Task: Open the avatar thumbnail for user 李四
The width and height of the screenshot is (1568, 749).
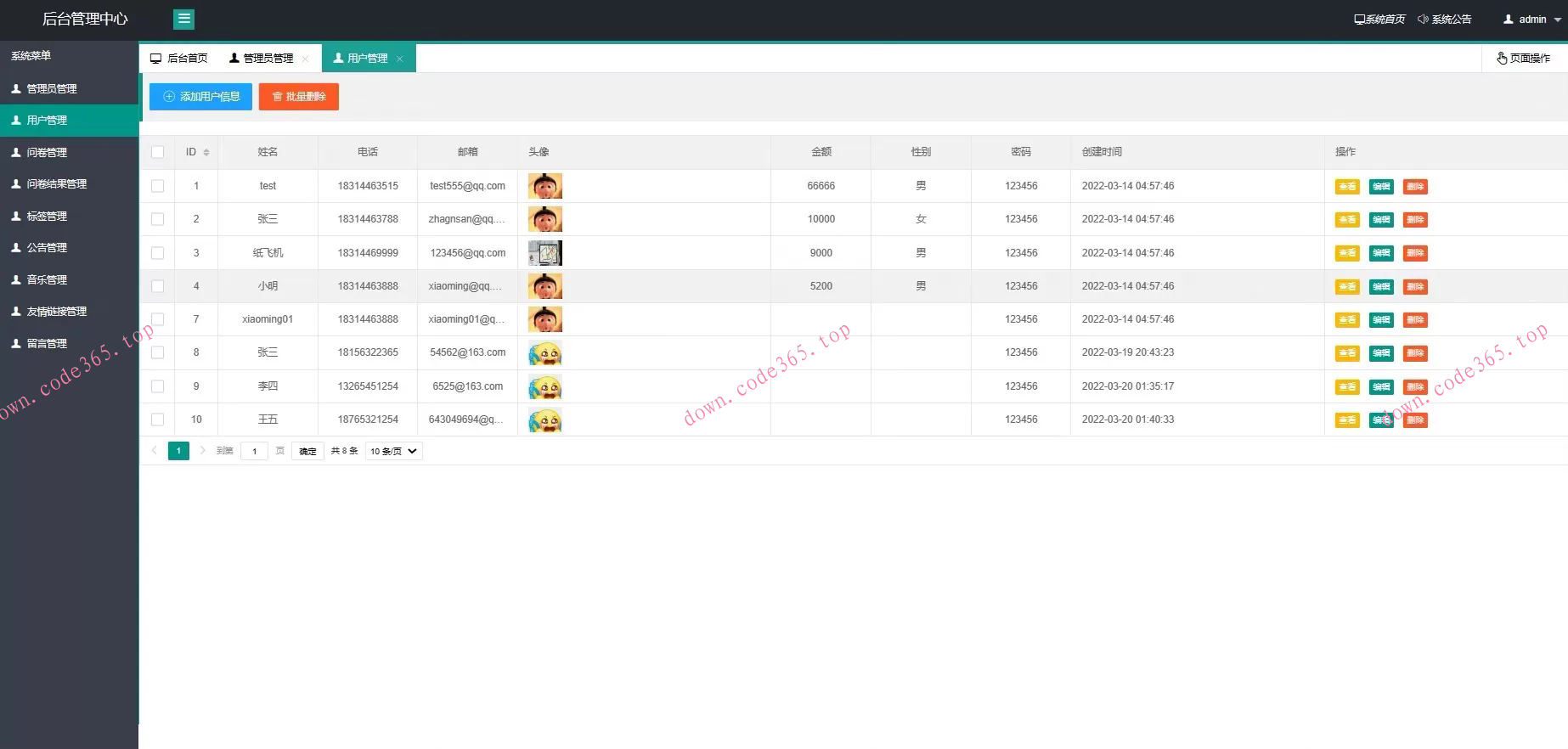Action: [x=545, y=386]
